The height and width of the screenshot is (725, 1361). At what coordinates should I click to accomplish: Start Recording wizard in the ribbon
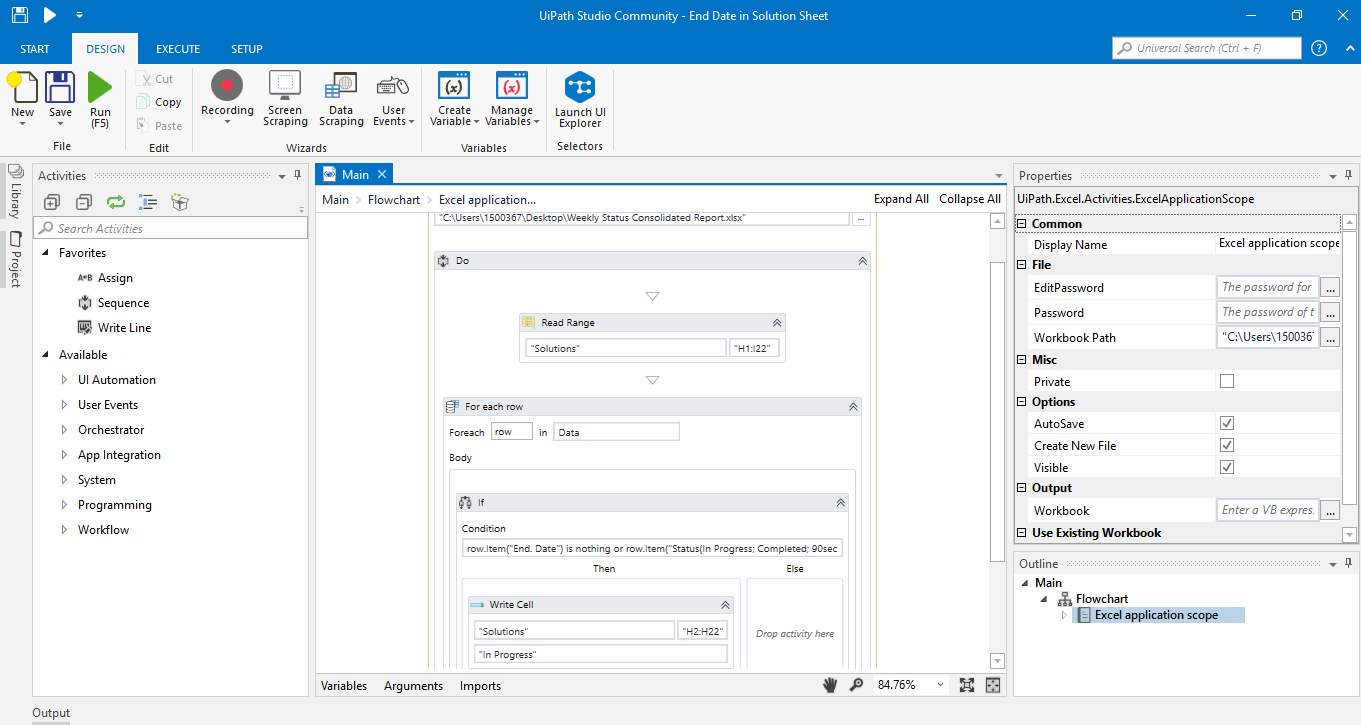pyautogui.click(x=227, y=98)
